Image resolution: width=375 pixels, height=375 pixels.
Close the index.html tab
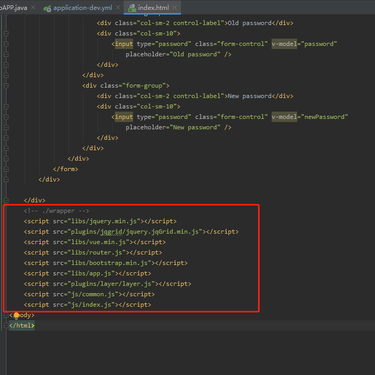tap(175, 7)
